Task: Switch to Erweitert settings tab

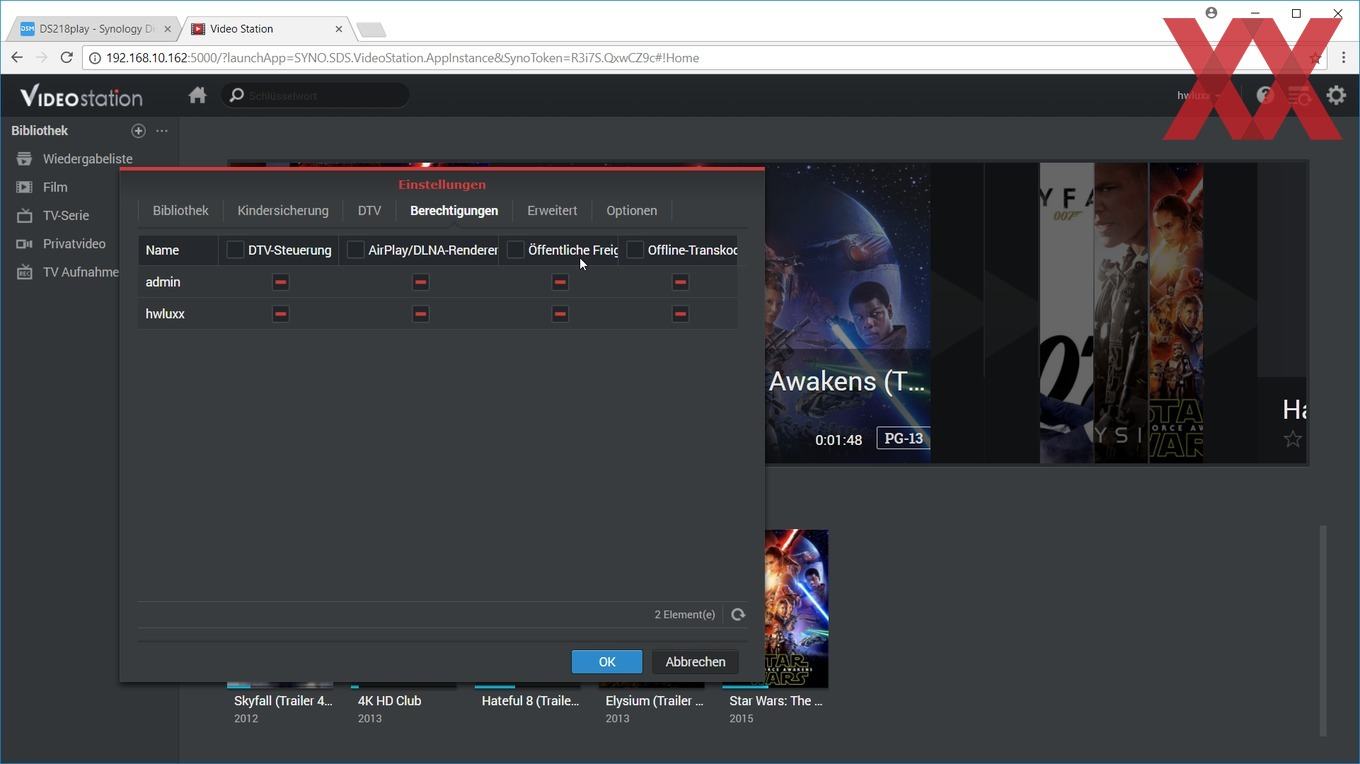Action: click(x=552, y=211)
